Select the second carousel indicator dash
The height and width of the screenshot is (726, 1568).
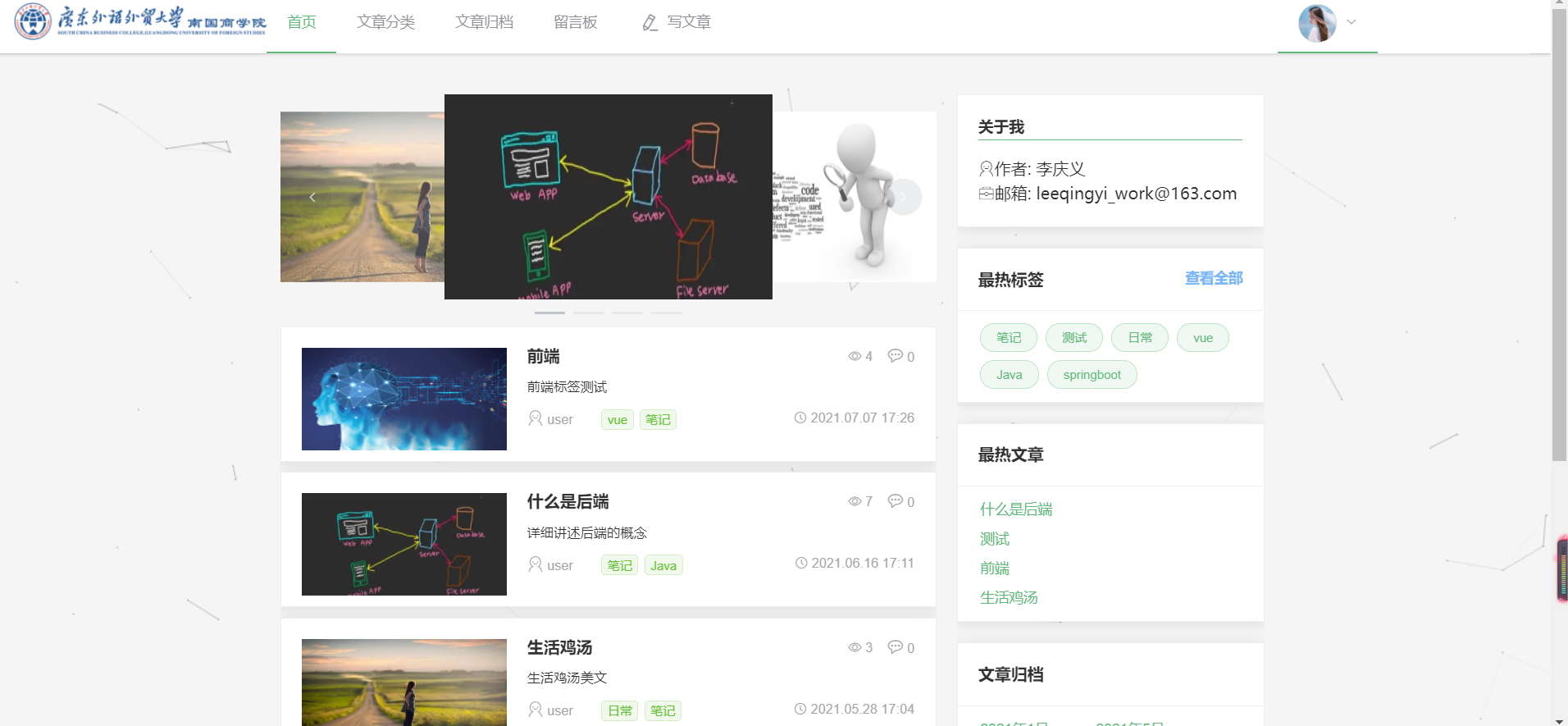coord(589,313)
